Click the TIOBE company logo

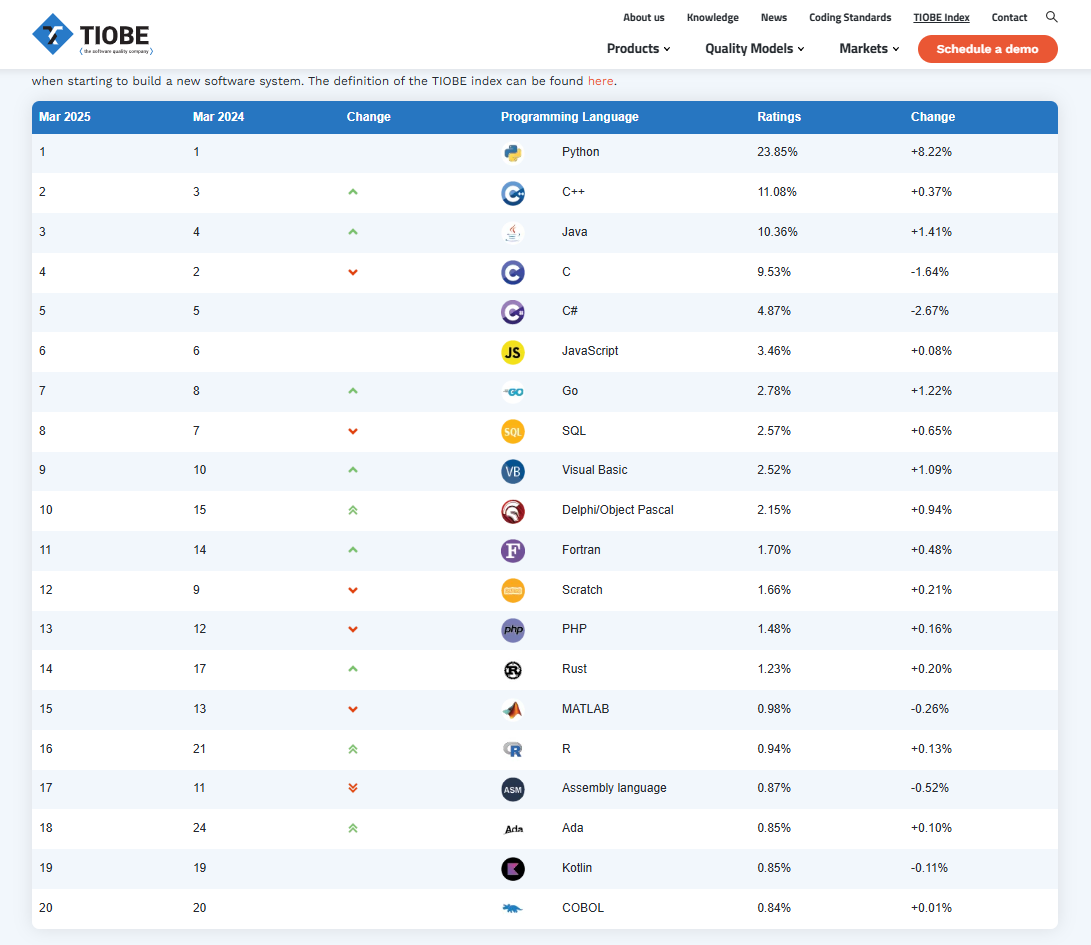pos(92,34)
